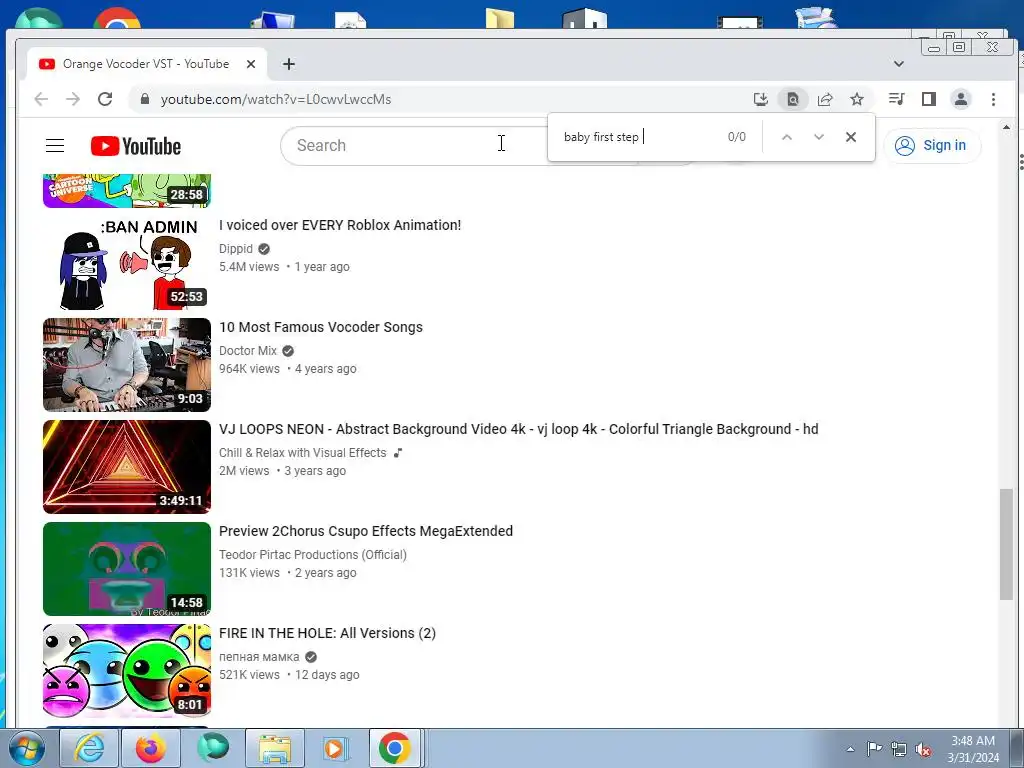Open 'Preview 2Chorus Csupo Effects MegaExtended' title
1024x768 pixels.
tap(366, 531)
